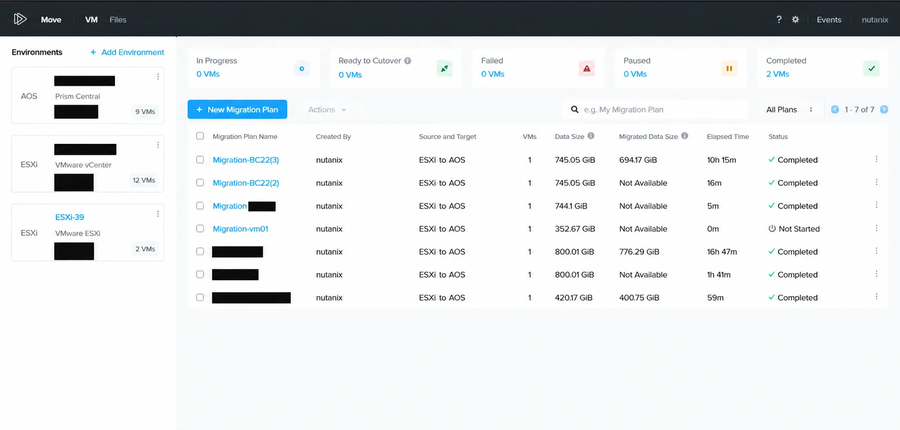Click the Completed checkmark card icon

(871, 69)
